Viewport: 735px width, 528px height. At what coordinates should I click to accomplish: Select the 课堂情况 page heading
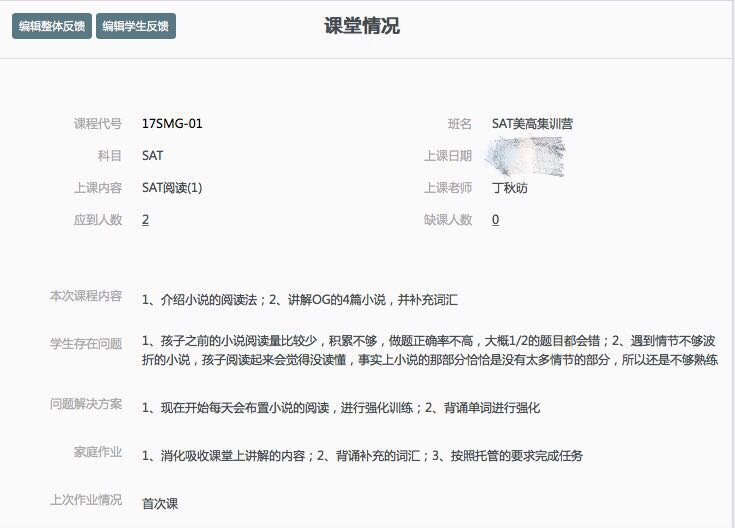coord(361,26)
